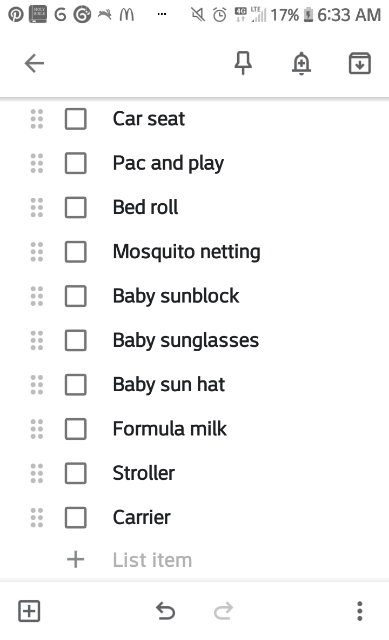389x640 pixels.
Task: Add a reminder with the bell icon
Action: pyautogui.click(x=301, y=64)
